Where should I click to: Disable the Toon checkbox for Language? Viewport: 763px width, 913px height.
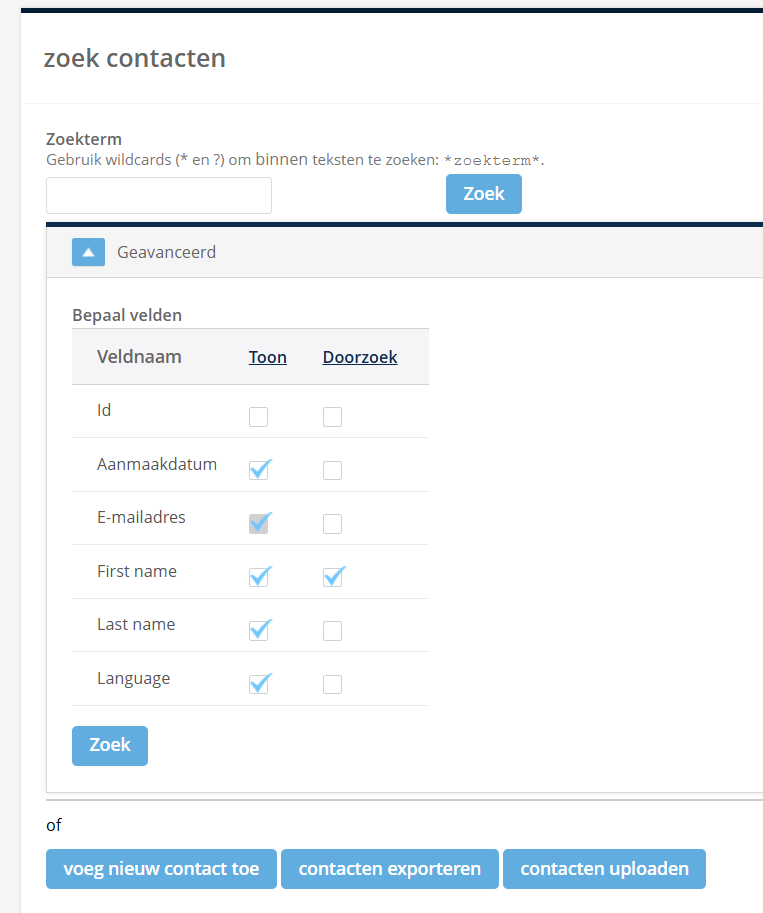(259, 684)
